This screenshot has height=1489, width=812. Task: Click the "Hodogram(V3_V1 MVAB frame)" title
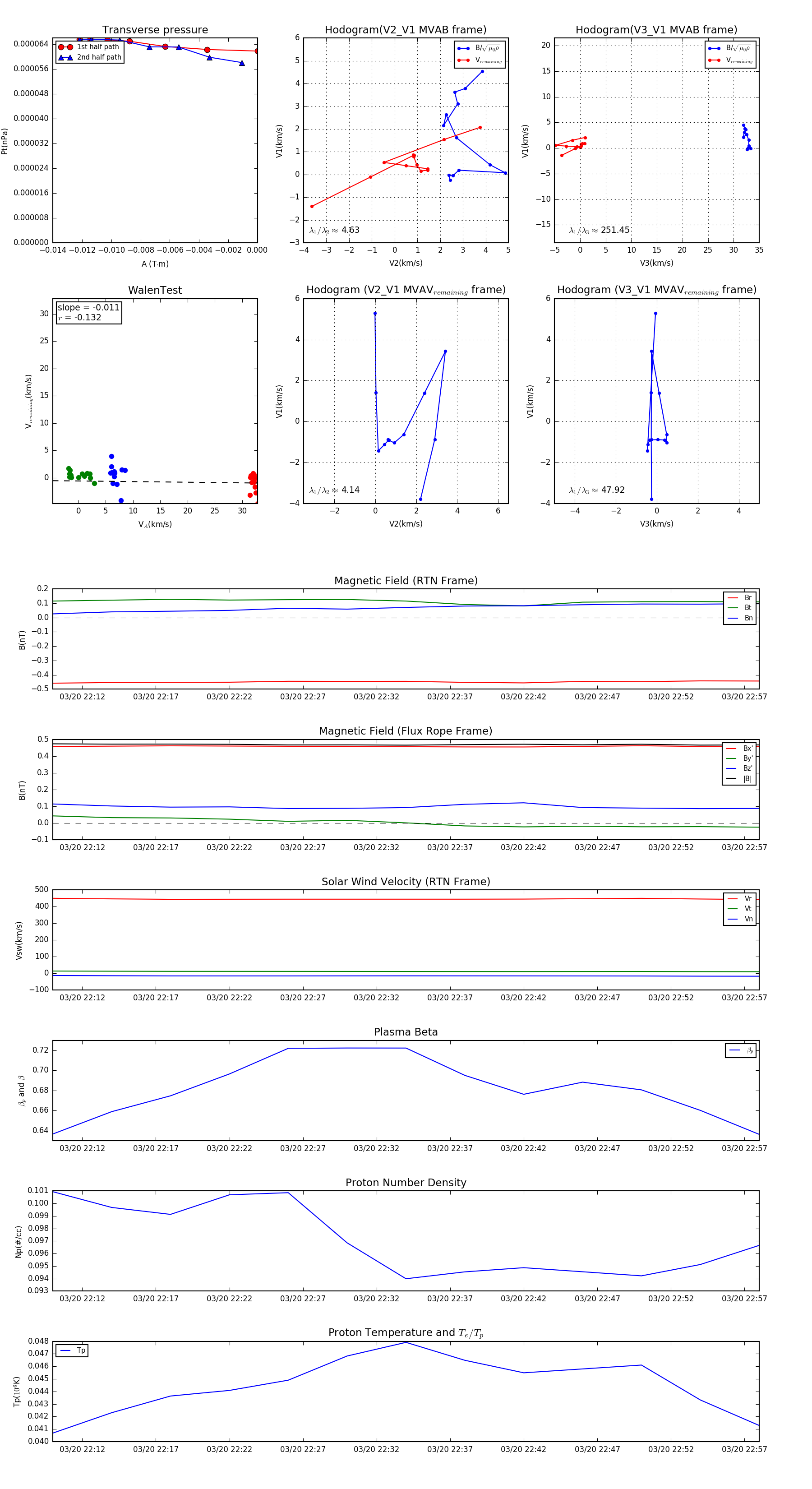[x=656, y=30]
